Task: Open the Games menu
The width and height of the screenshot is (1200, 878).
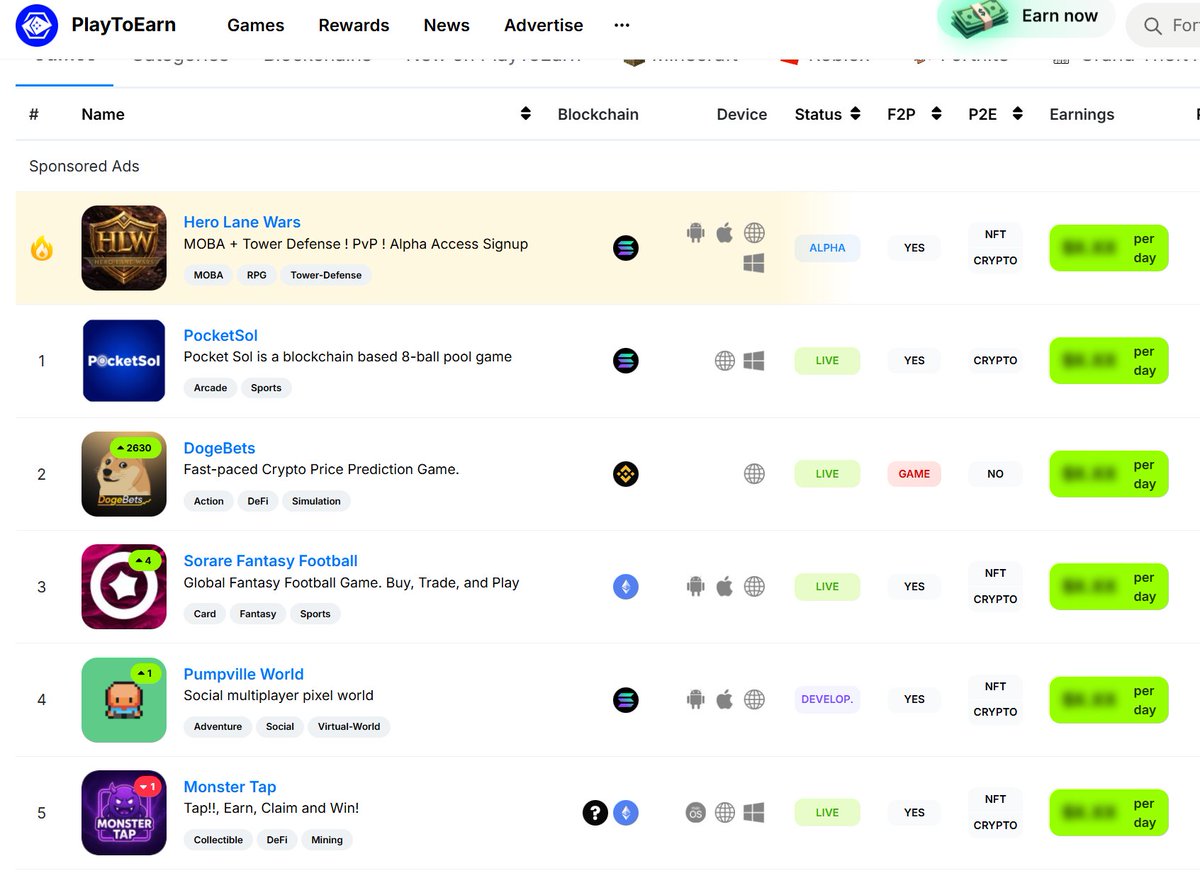Action: (256, 25)
